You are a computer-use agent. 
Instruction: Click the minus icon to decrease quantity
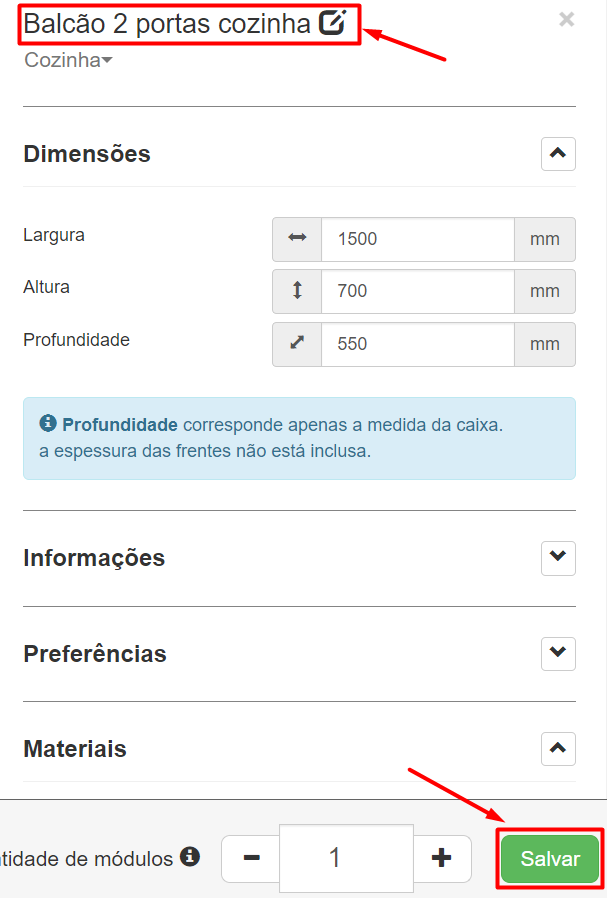[x=249, y=858]
